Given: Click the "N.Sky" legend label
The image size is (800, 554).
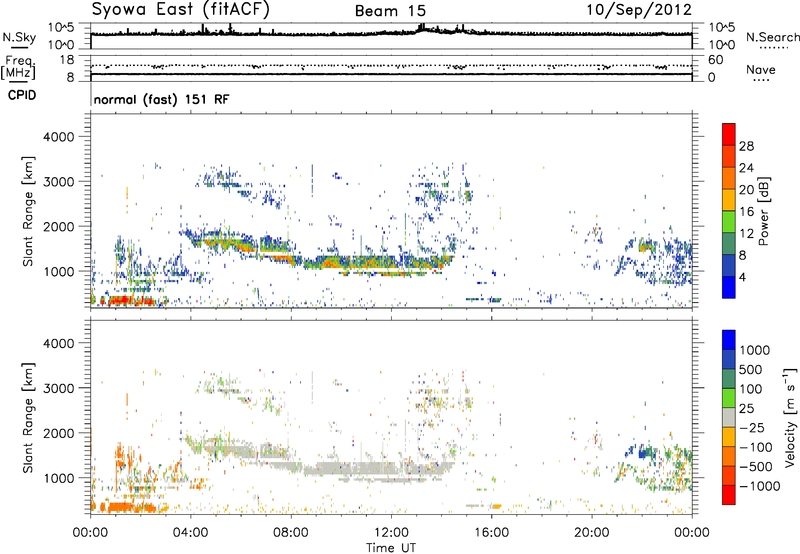Looking at the screenshot, I should tap(19, 37).
